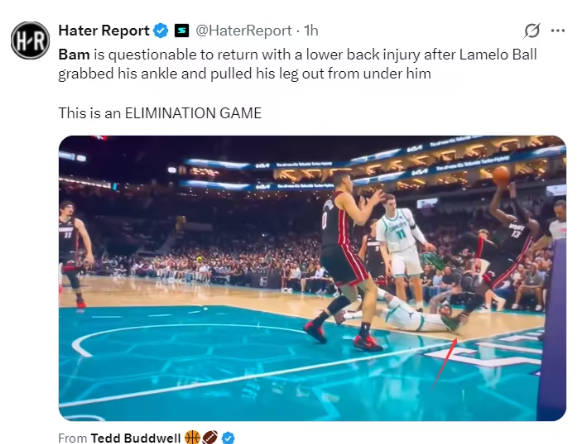The image size is (582, 444).
Task: Click the tweet text mentioning Lamelo Ball
Action: tap(297, 64)
